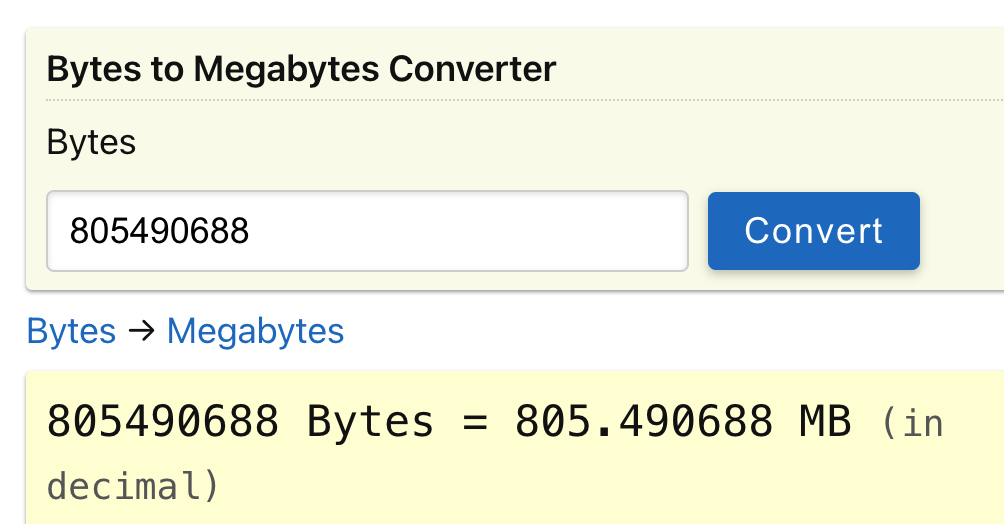Open the Megabytes breadcrumb link
1004x524 pixels.
click(x=255, y=331)
